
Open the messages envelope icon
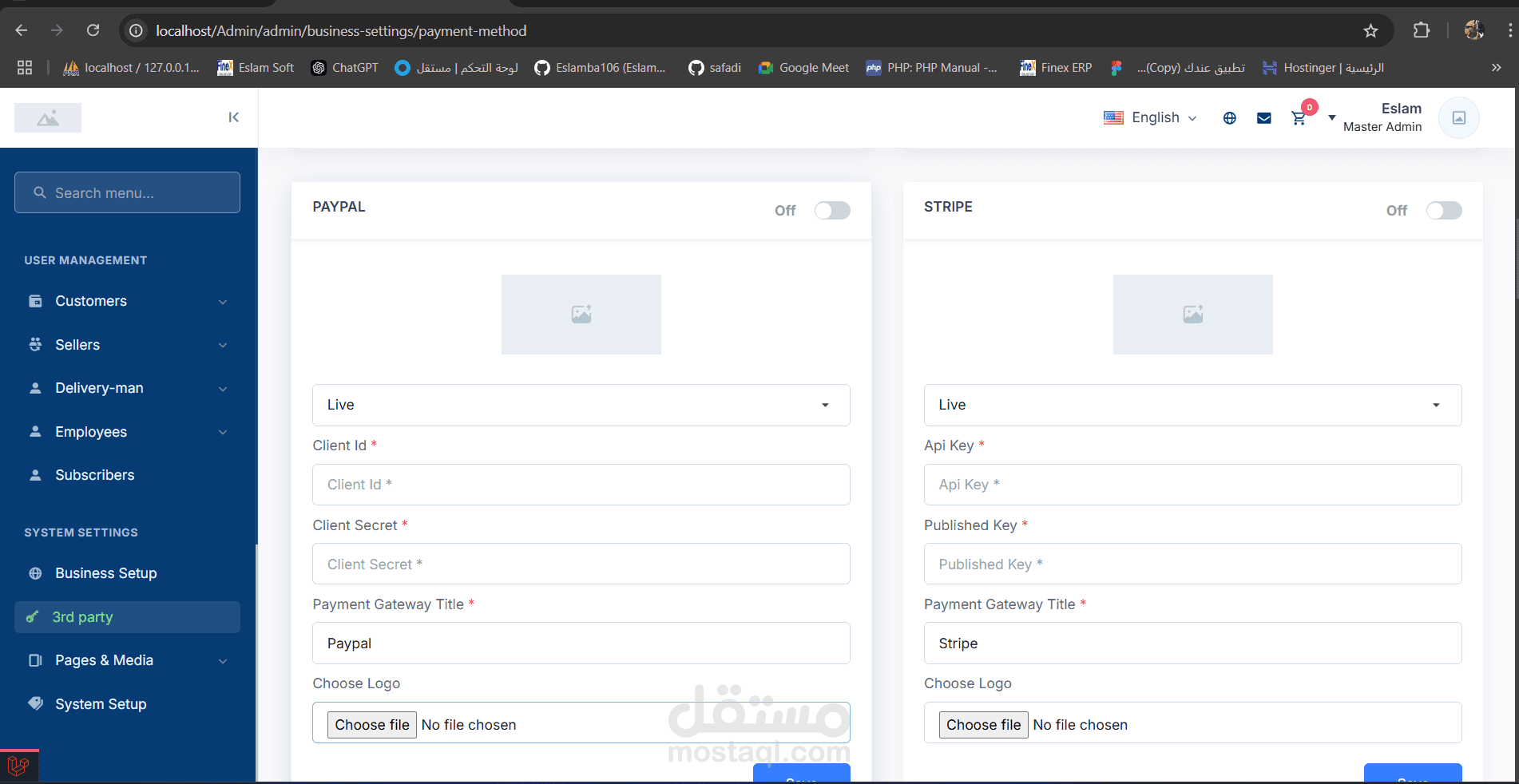(x=1264, y=118)
